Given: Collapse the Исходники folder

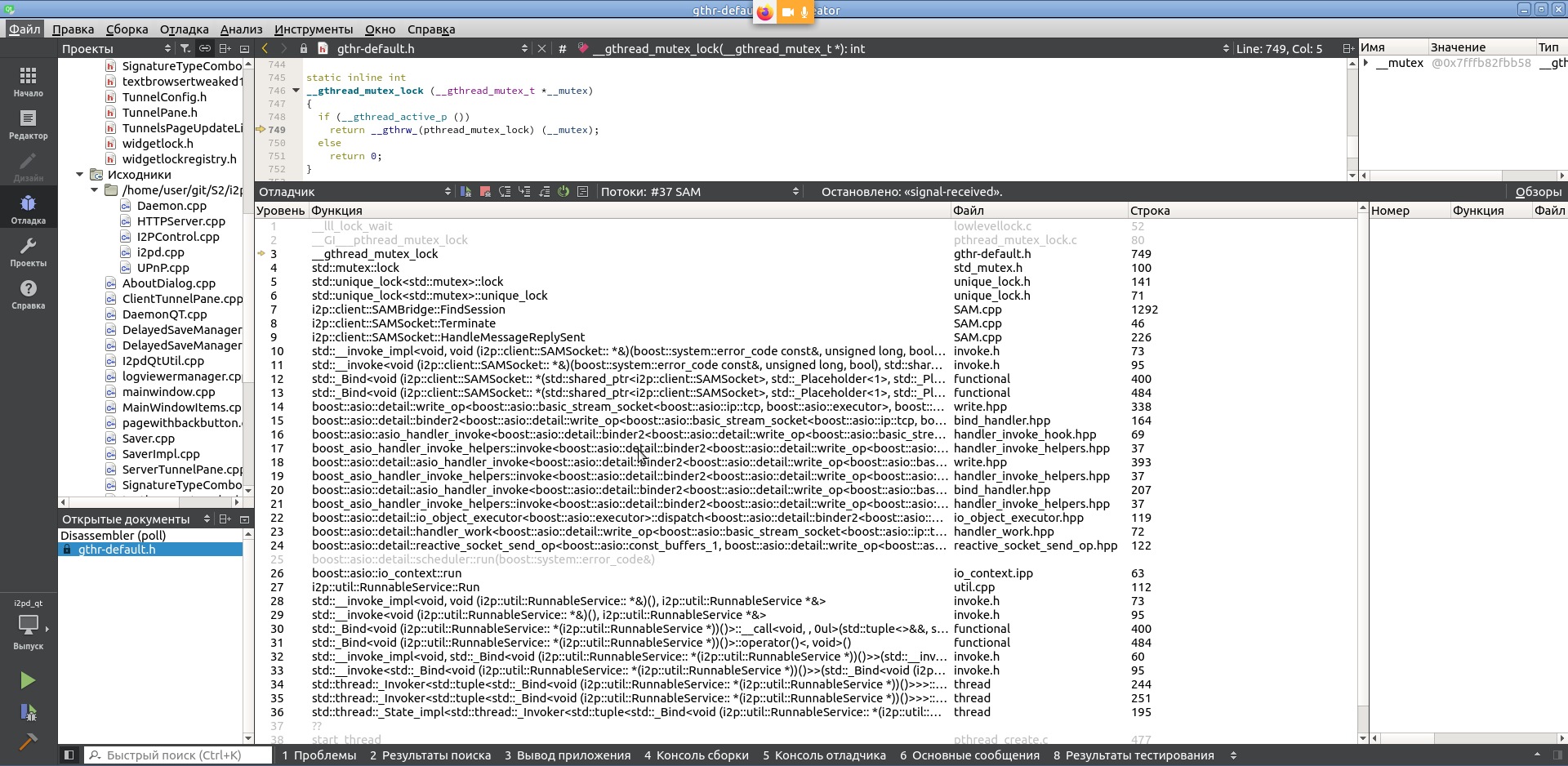Looking at the screenshot, I should pos(80,175).
